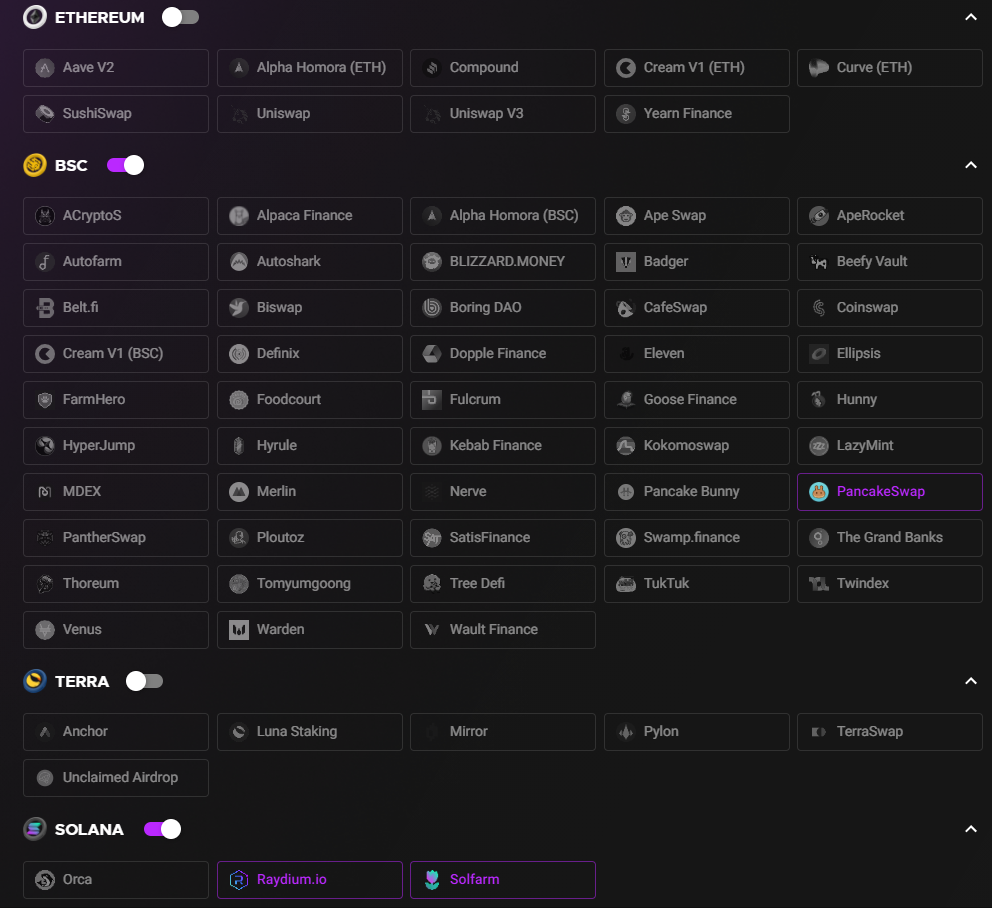
Task: Click the Aave V2 icon
Action: [x=45, y=68]
